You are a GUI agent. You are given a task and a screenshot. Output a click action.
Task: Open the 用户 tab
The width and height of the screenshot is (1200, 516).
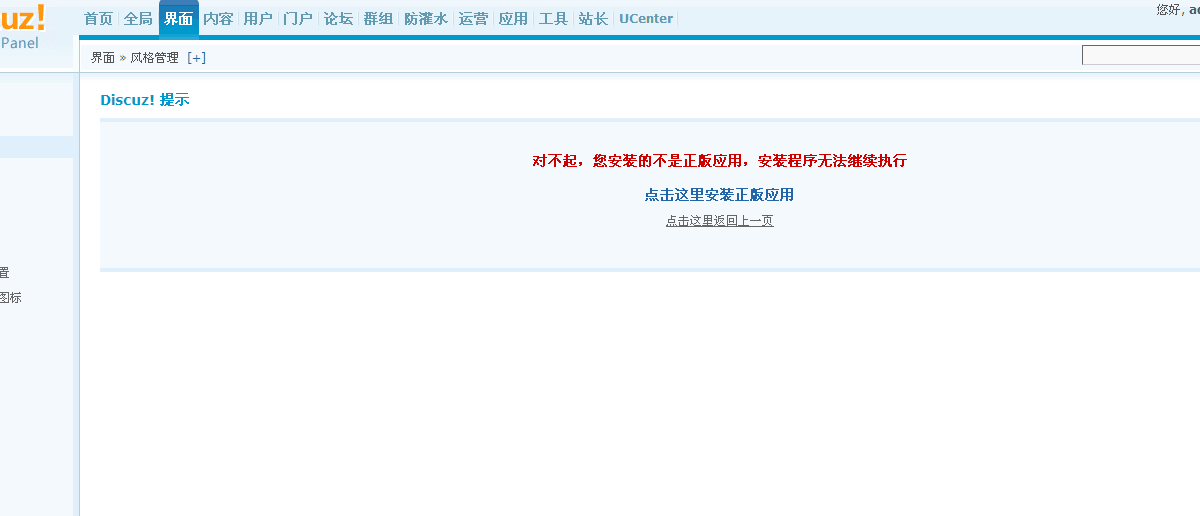click(x=258, y=19)
